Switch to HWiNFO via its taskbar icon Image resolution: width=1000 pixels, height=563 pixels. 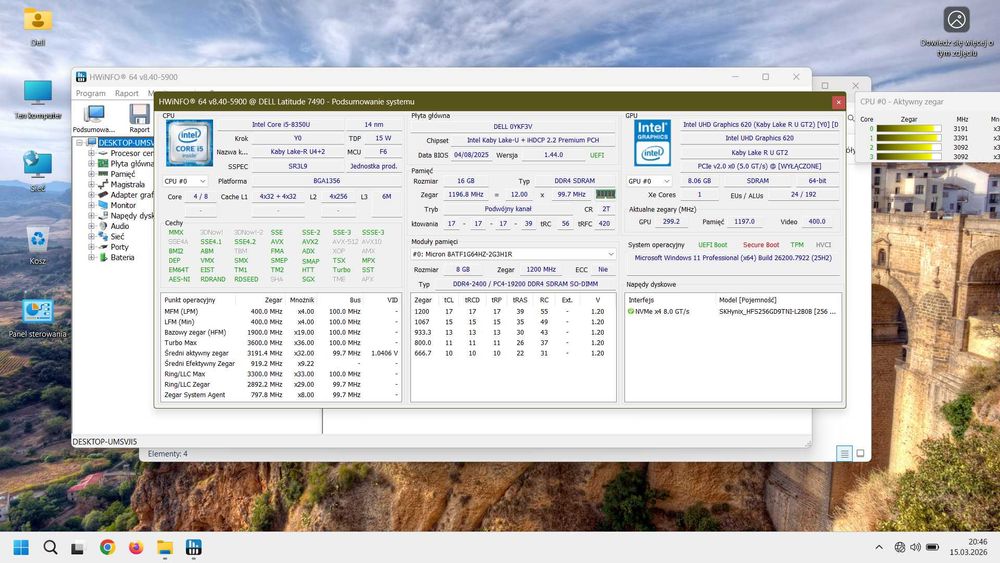click(x=193, y=547)
